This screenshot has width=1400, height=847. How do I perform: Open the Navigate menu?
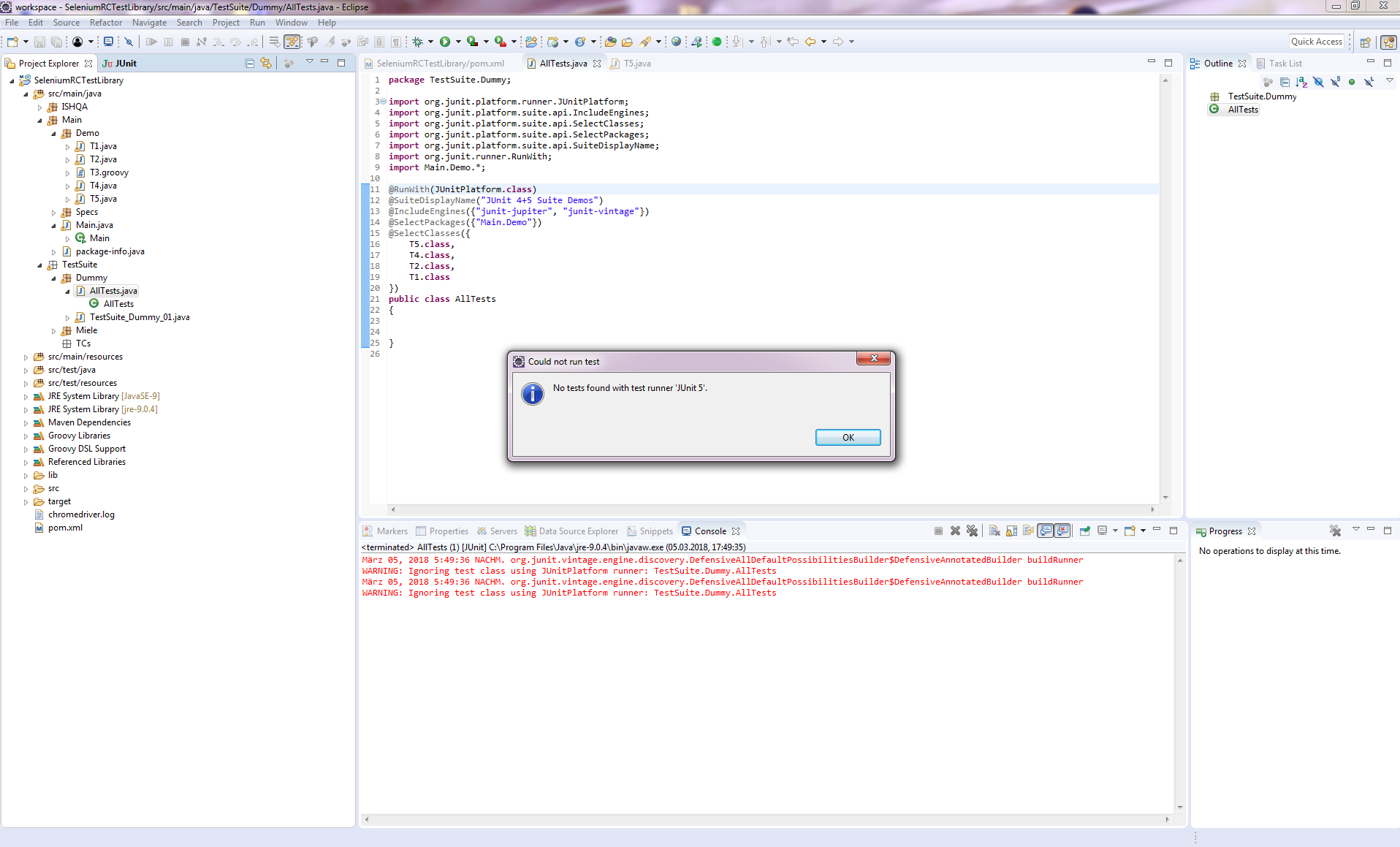pos(150,23)
